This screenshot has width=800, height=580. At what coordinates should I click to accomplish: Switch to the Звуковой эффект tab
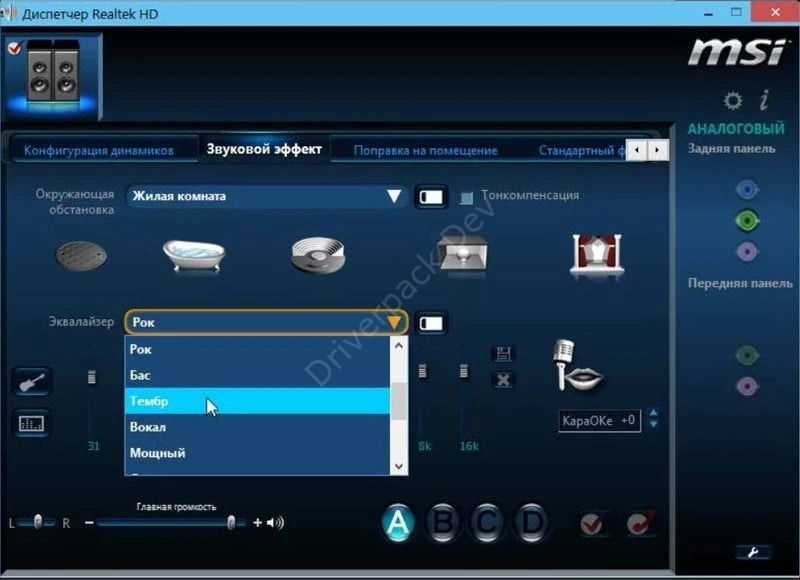[x=264, y=149]
